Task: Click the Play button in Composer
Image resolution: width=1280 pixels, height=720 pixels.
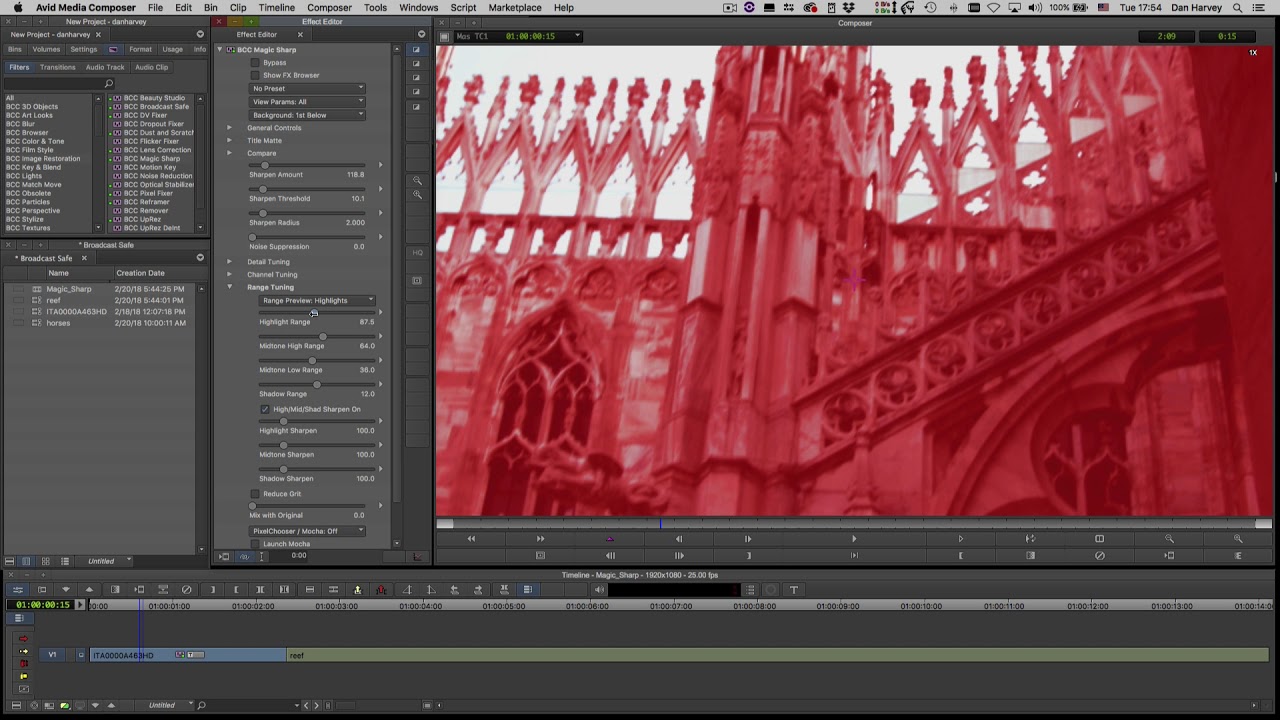Action: click(x=853, y=539)
